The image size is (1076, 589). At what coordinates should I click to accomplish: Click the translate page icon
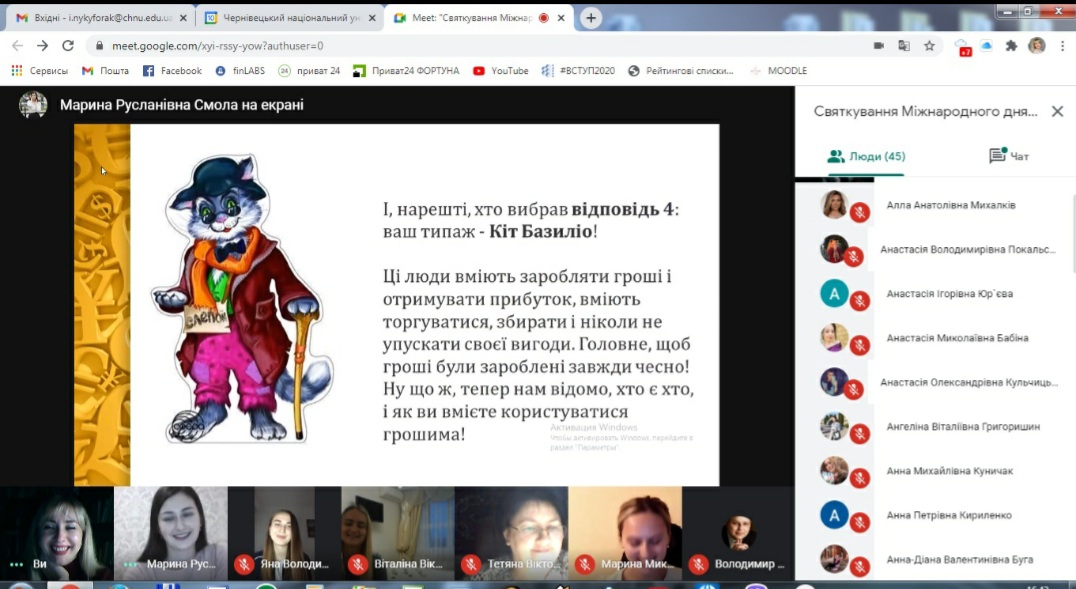tap(904, 45)
